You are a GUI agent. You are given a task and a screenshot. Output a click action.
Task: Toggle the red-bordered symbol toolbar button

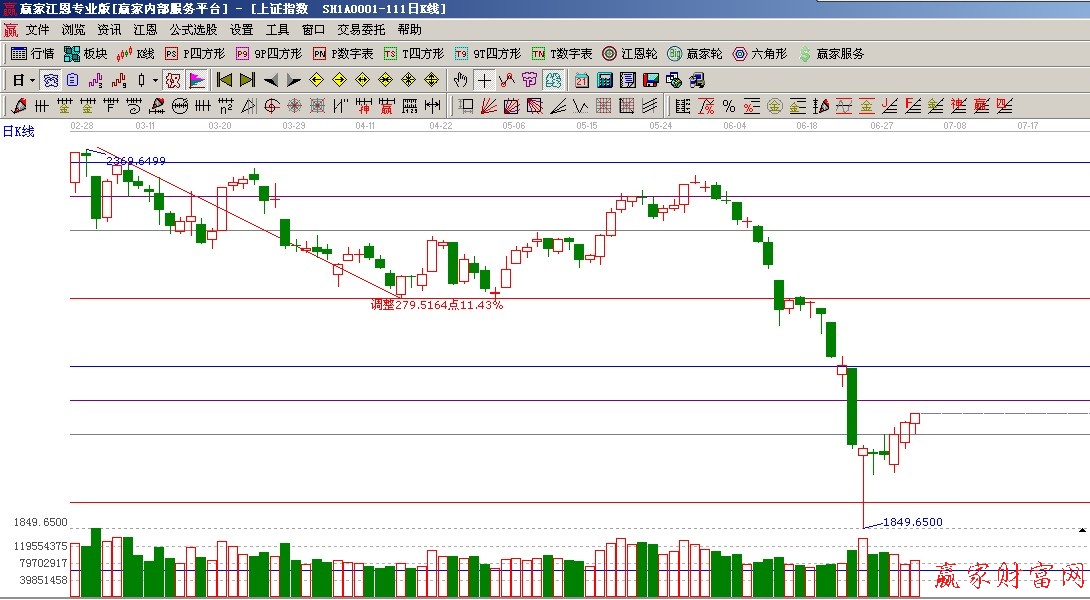point(173,80)
